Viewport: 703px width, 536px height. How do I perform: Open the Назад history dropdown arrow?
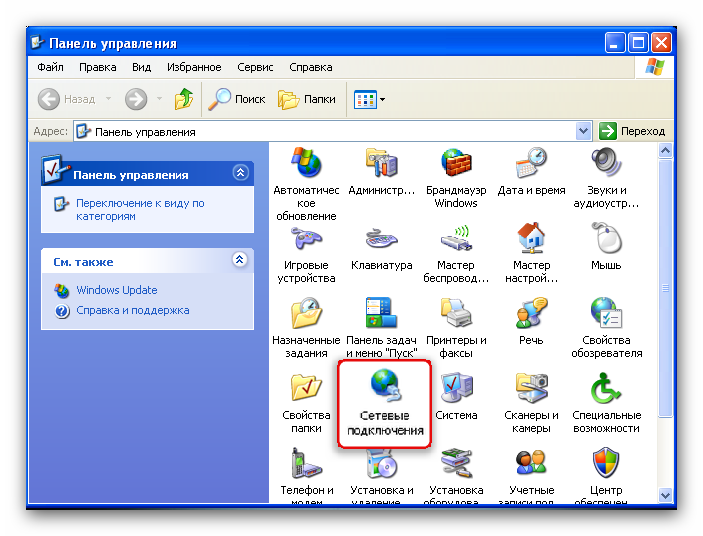point(108,99)
